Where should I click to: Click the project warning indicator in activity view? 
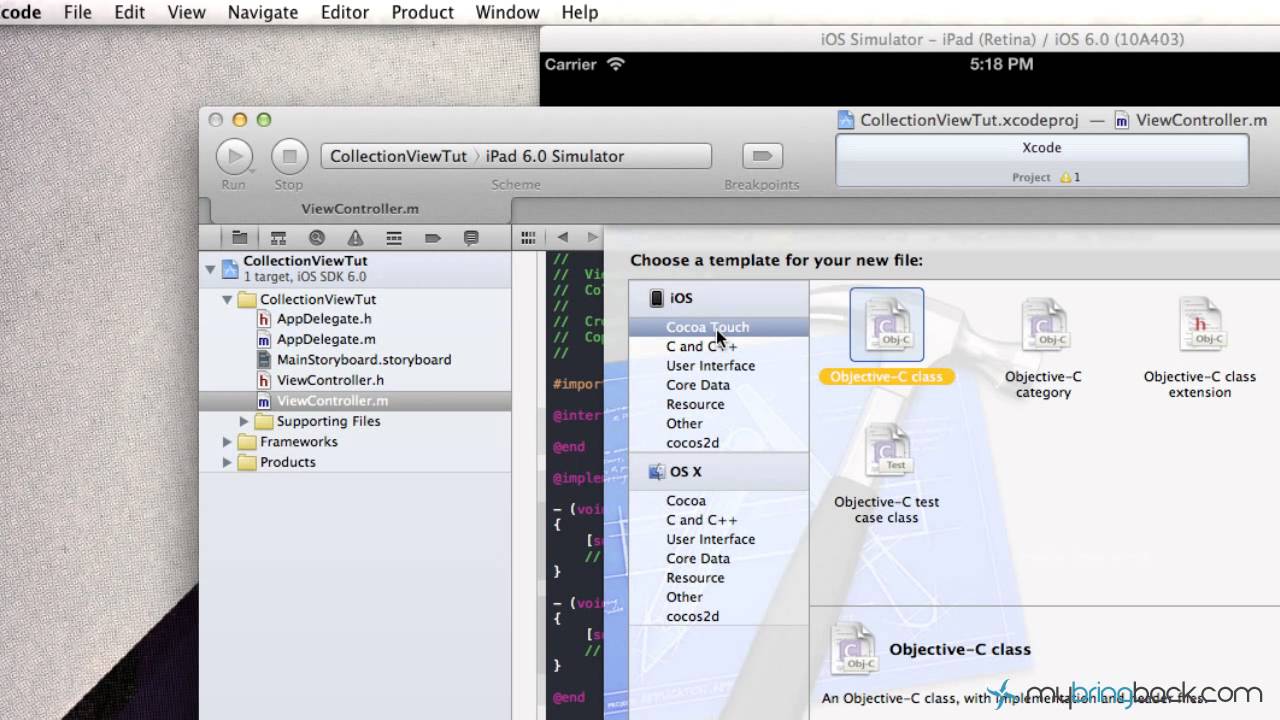pos(1070,177)
